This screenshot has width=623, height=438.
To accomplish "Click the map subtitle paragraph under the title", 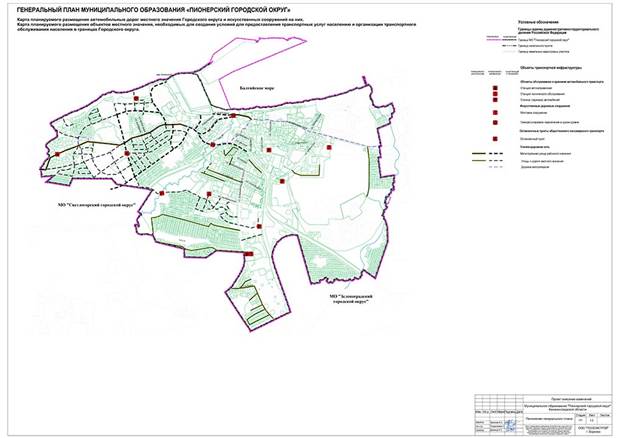I will pyautogui.click(x=217, y=24).
